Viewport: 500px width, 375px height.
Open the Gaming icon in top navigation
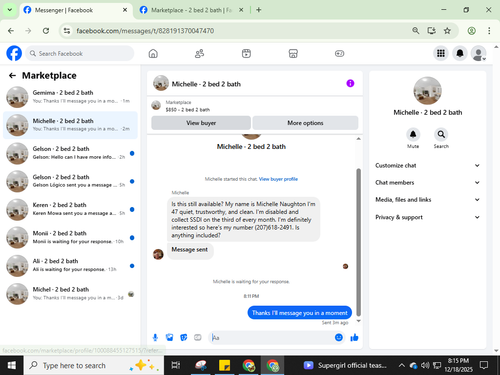coord(339,53)
